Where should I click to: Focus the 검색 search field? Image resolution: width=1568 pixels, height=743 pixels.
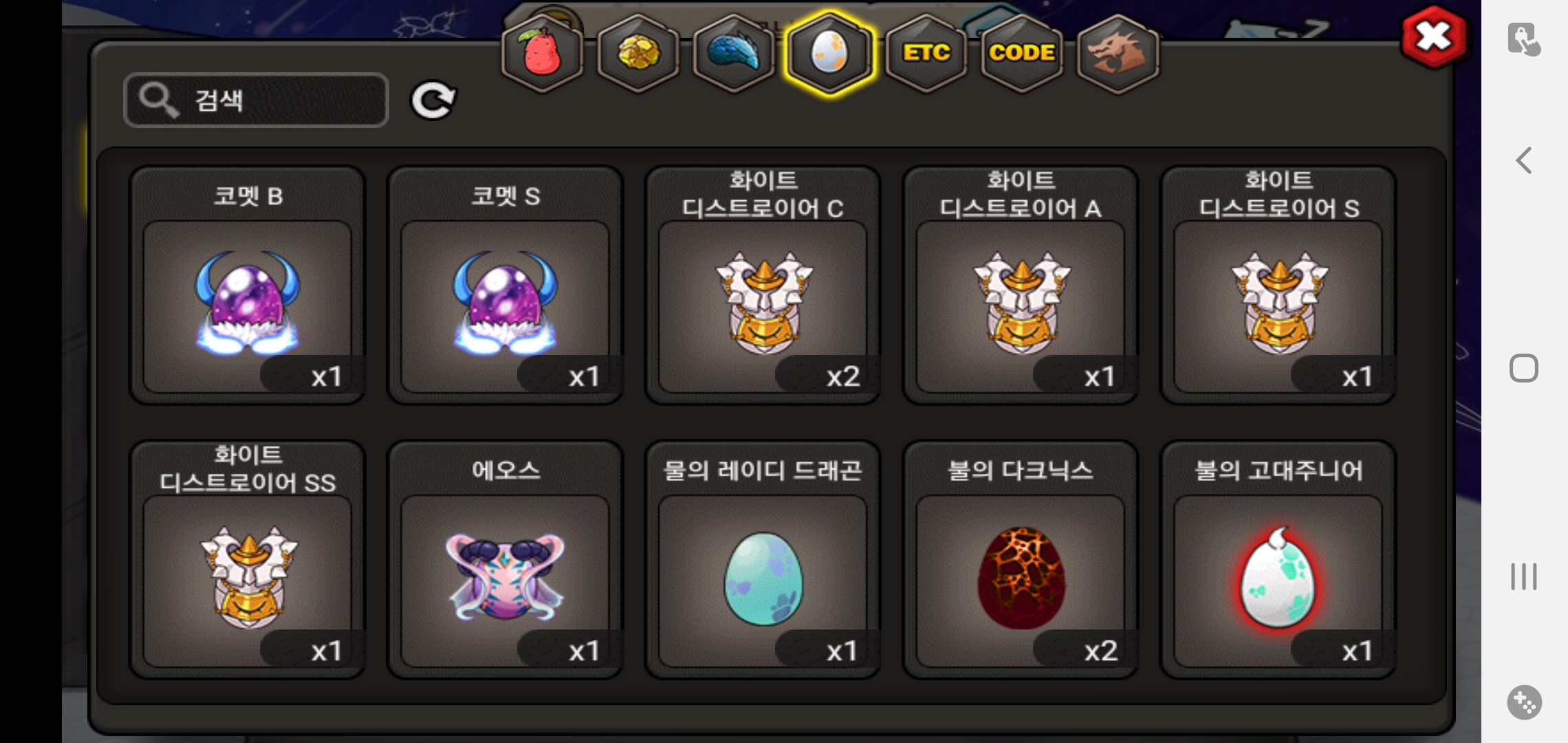click(x=256, y=100)
